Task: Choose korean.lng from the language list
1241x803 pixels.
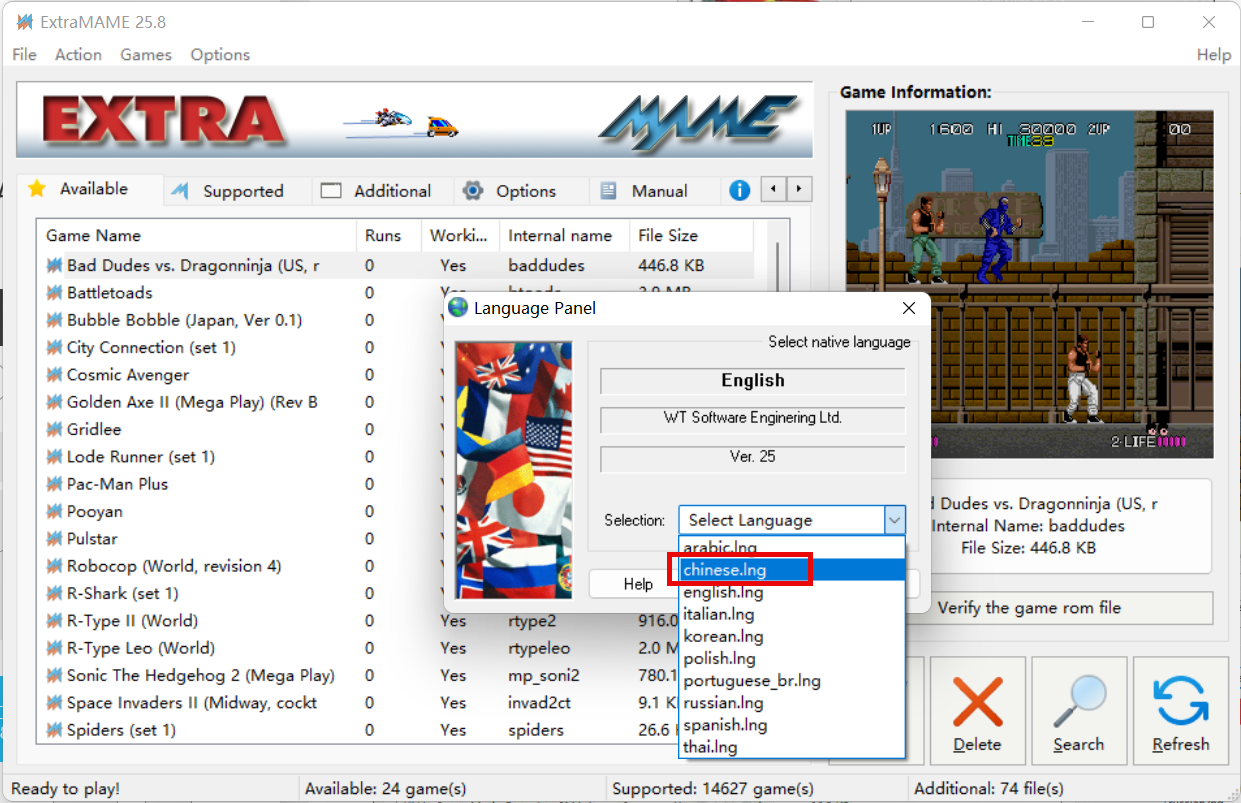Action: click(723, 636)
